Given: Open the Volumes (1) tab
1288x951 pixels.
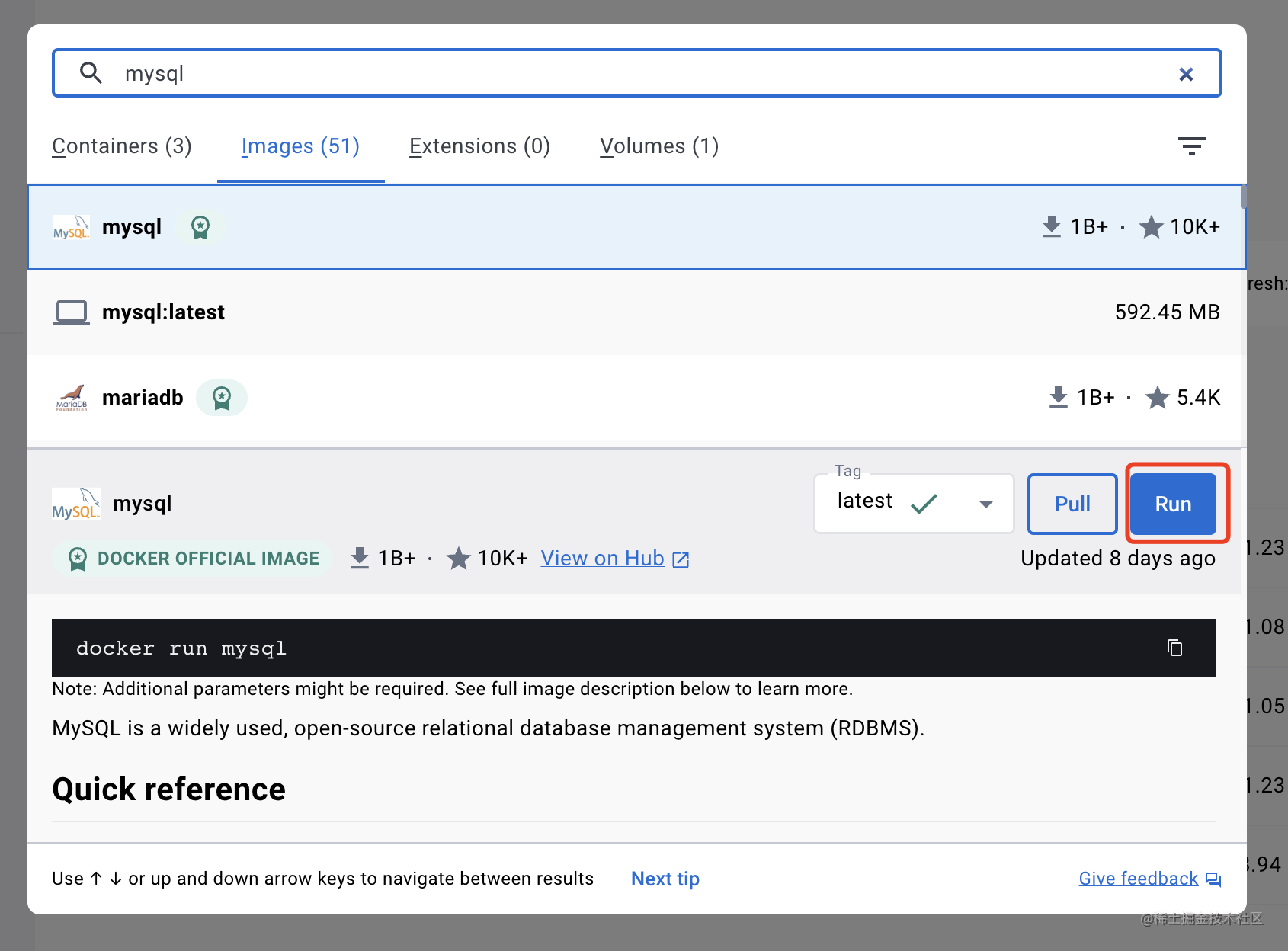Looking at the screenshot, I should [659, 146].
